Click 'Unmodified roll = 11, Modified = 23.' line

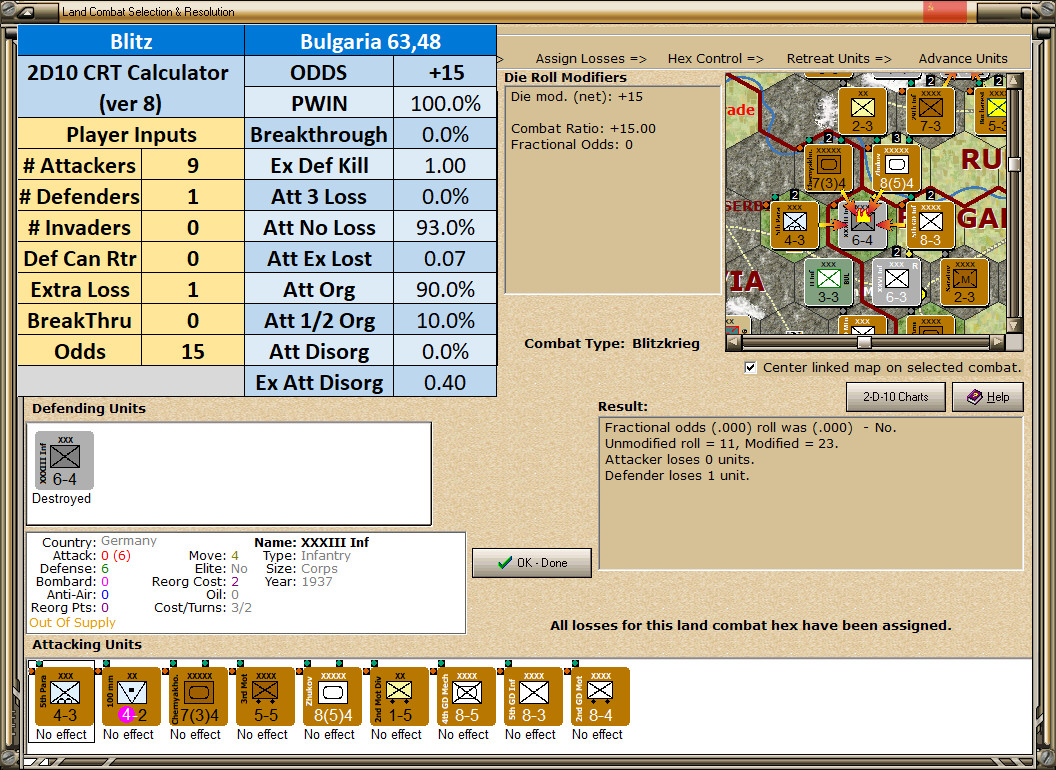pyautogui.click(x=721, y=444)
